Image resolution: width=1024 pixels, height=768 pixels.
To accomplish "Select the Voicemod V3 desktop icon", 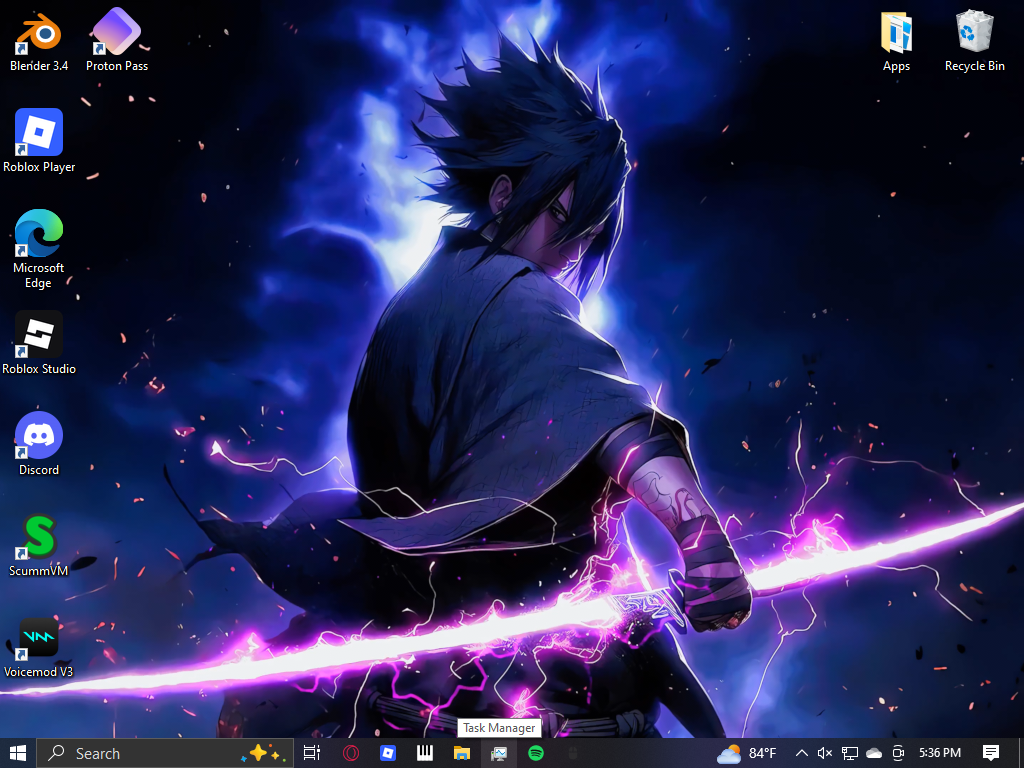I will click(x=39, y=647).
